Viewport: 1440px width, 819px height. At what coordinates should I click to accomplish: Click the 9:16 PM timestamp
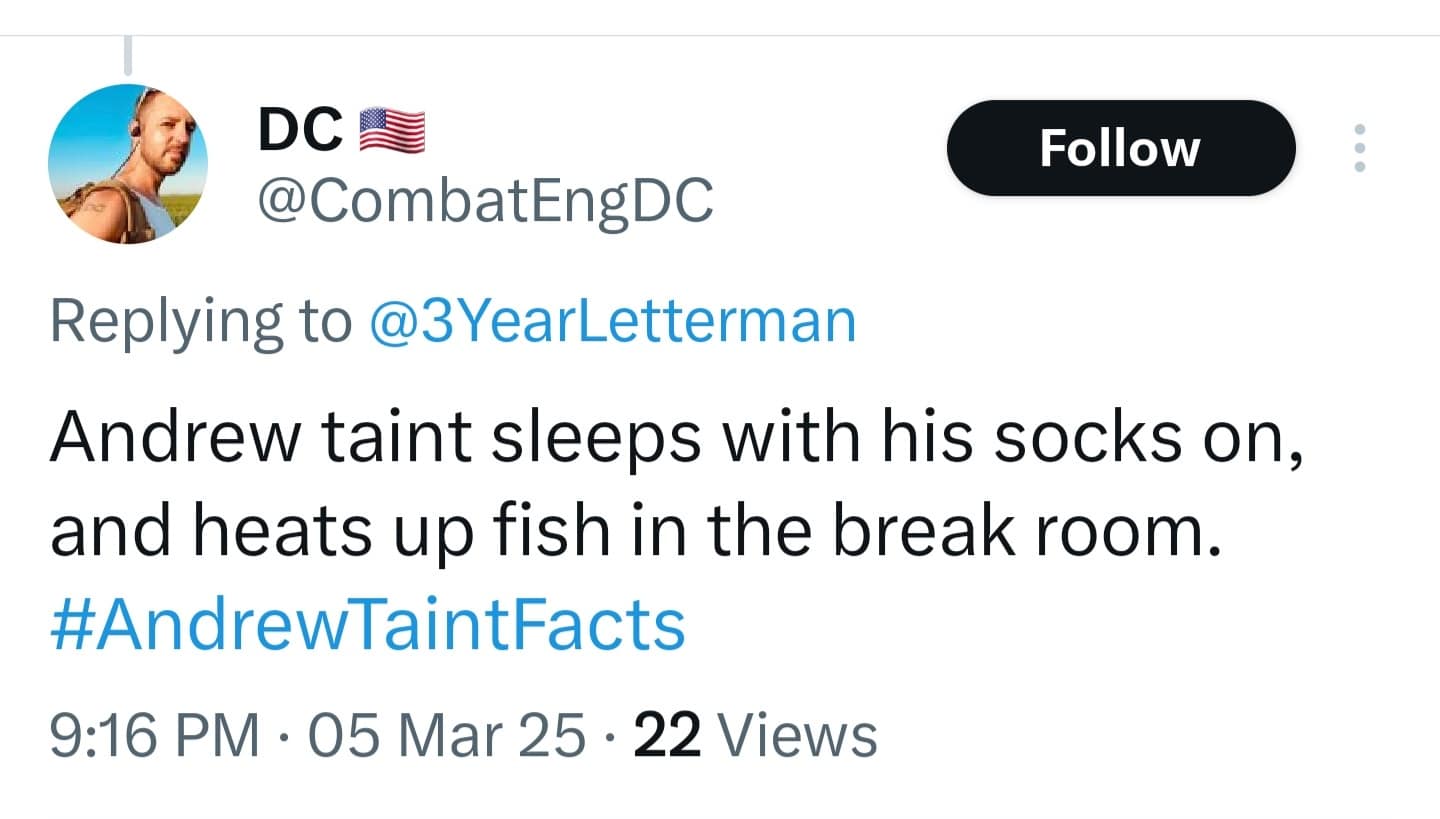(x=154, y=733)
